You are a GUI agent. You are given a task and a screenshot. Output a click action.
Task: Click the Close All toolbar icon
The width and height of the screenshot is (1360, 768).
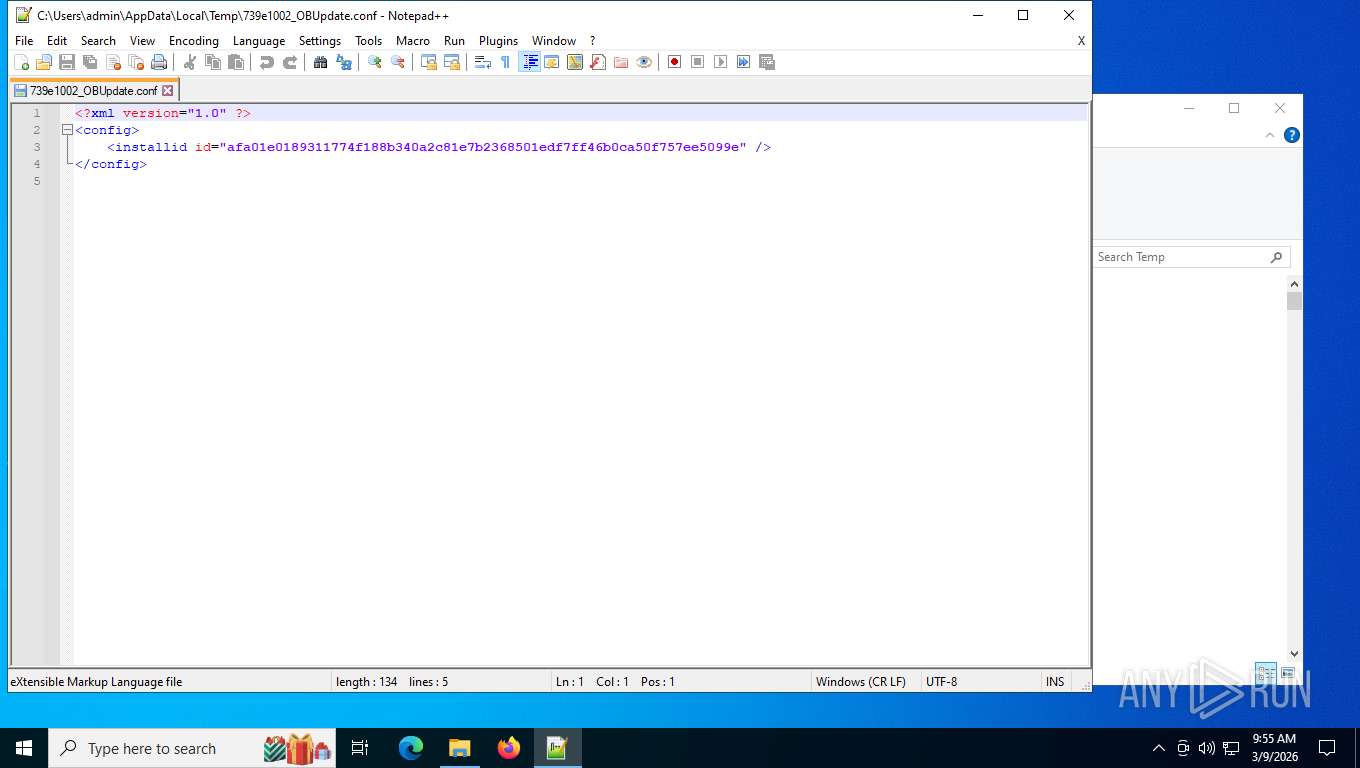point(136,62)
